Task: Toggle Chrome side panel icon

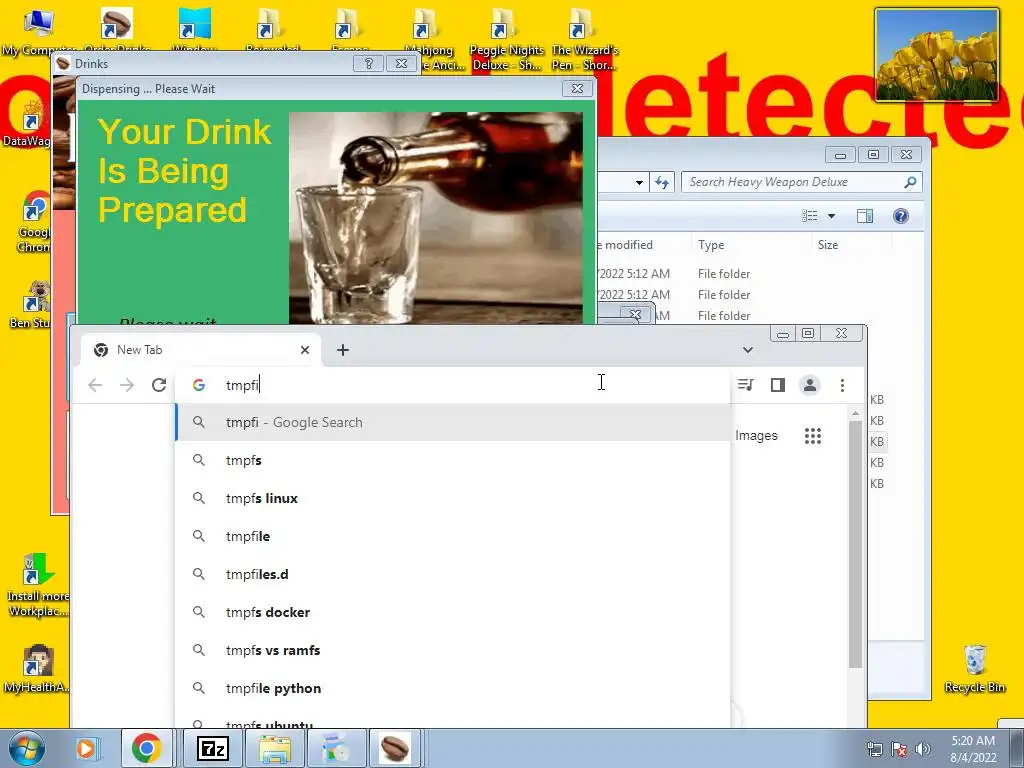Action: pyautogui.click(x=777, y=385)
